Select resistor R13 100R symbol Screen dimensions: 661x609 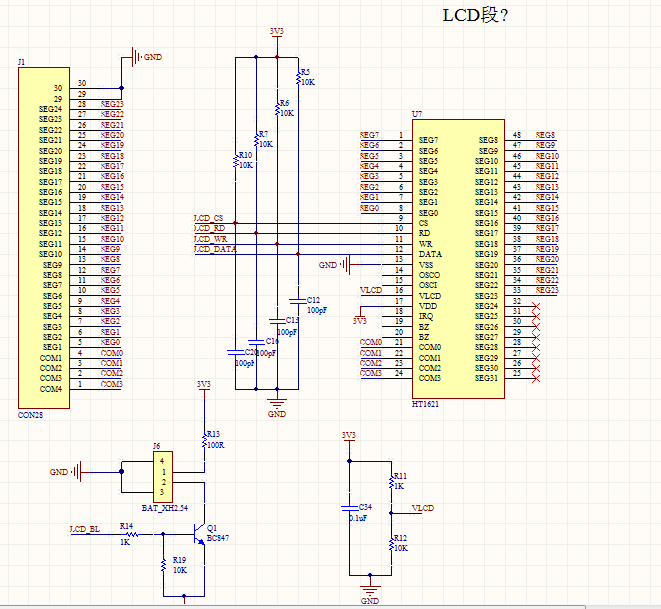pyautogui.click(x=204, y=441)
